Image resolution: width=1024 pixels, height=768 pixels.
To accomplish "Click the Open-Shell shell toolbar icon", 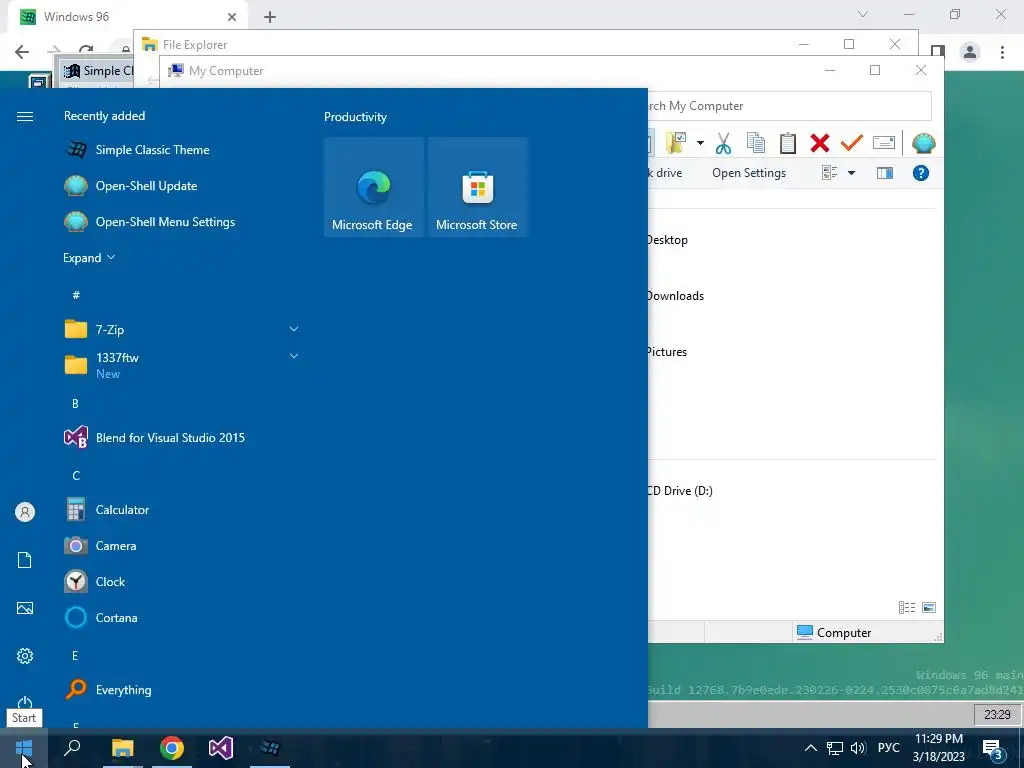I will 923,143.
